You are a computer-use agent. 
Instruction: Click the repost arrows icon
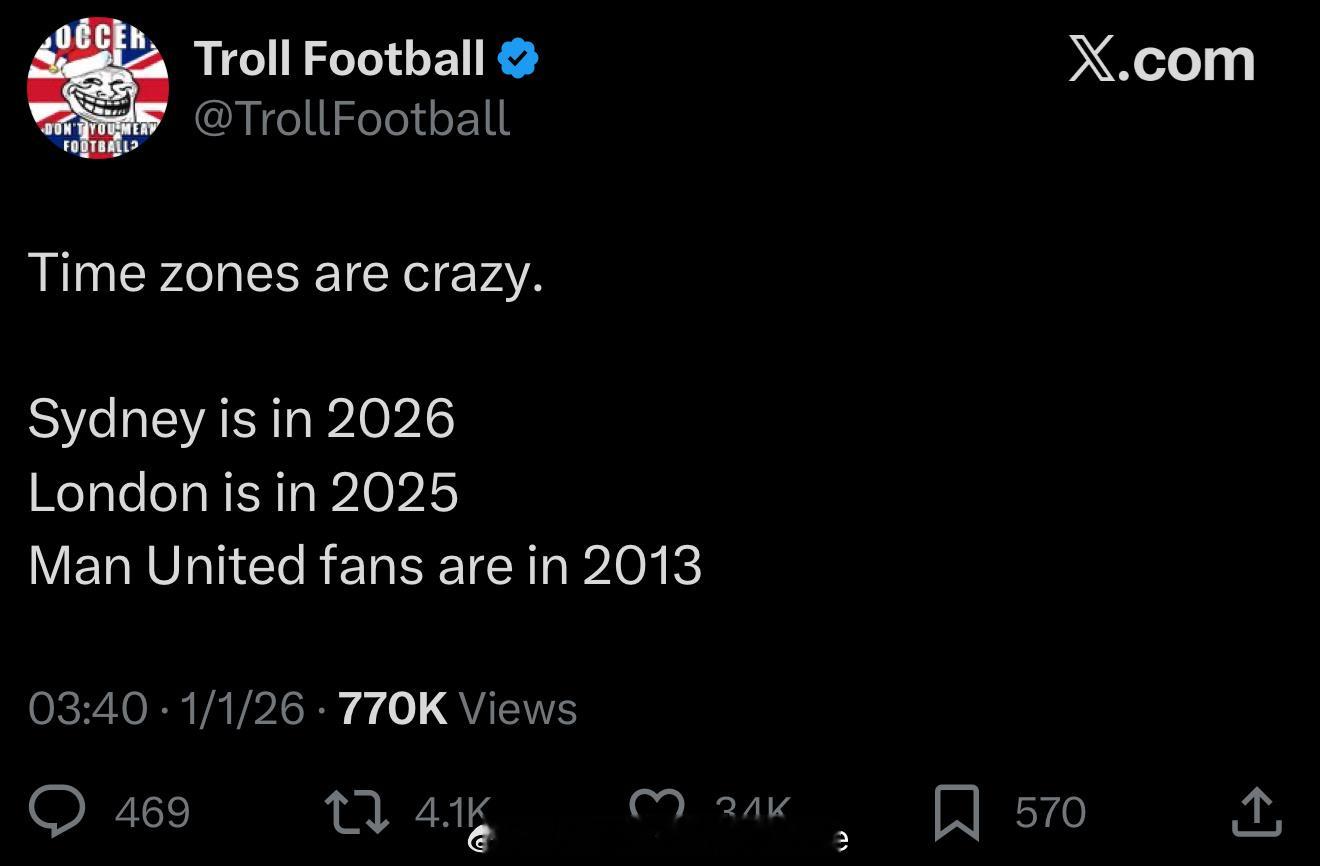point(357,811)
